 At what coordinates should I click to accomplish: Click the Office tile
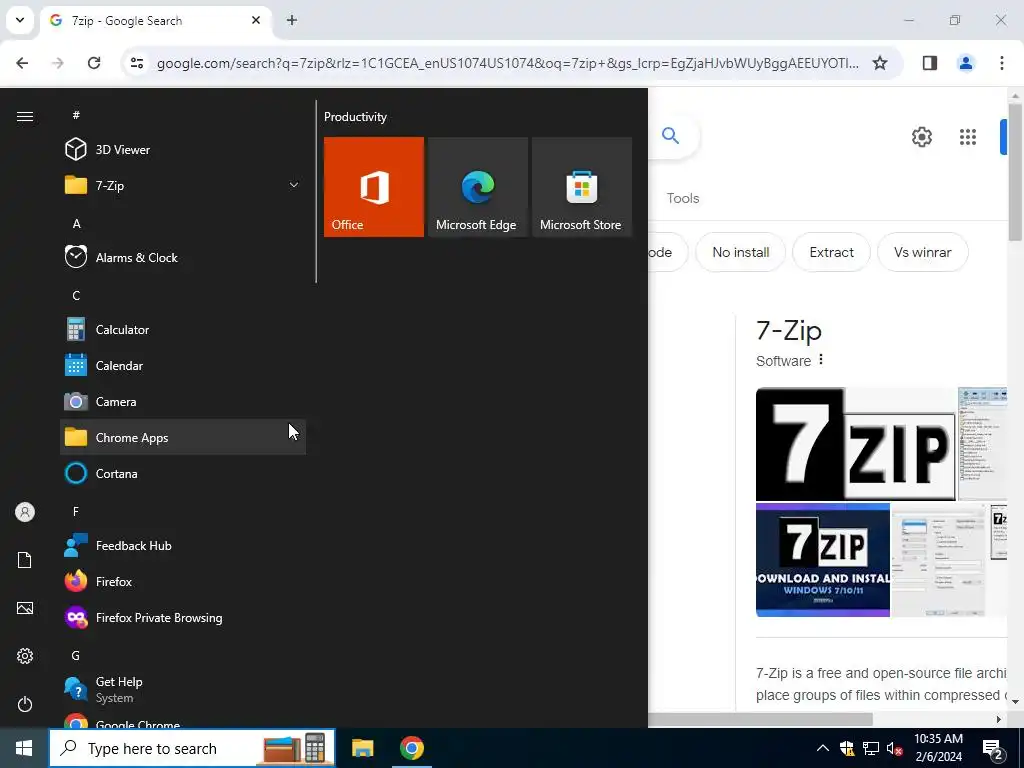point(374,187)
